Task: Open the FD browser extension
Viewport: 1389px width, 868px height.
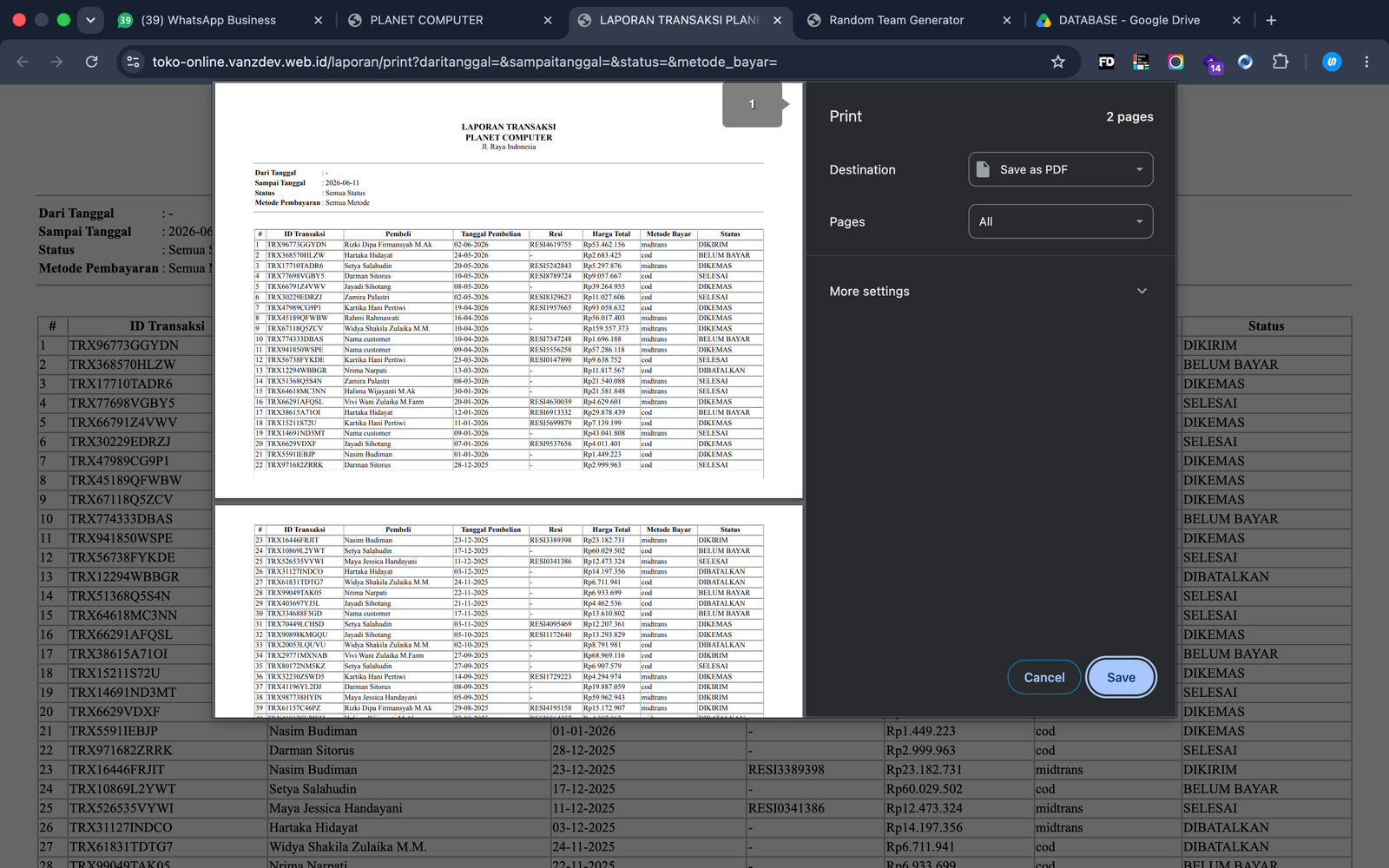Action: 1106,62
